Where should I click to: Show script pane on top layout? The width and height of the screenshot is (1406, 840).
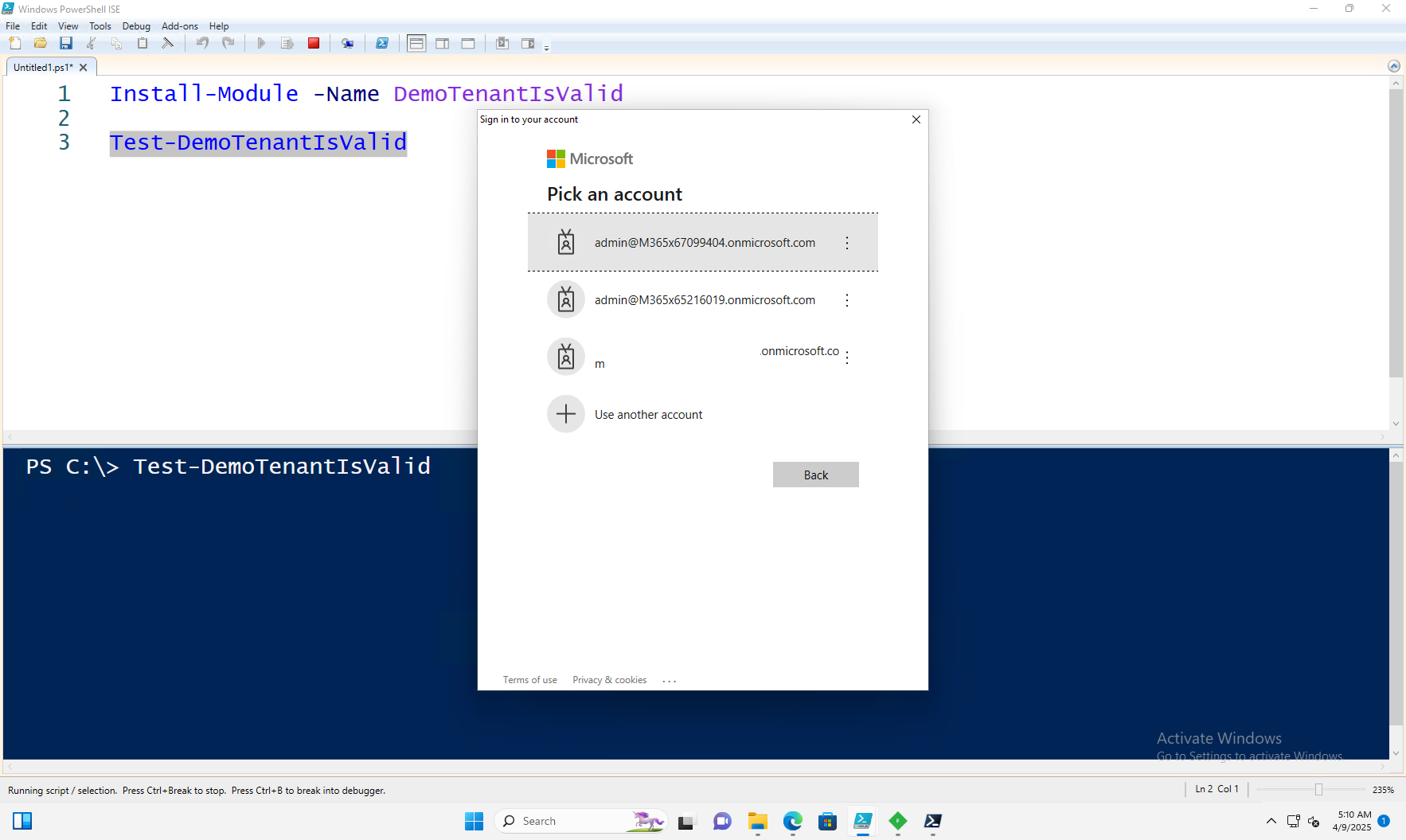coord(416,43)
